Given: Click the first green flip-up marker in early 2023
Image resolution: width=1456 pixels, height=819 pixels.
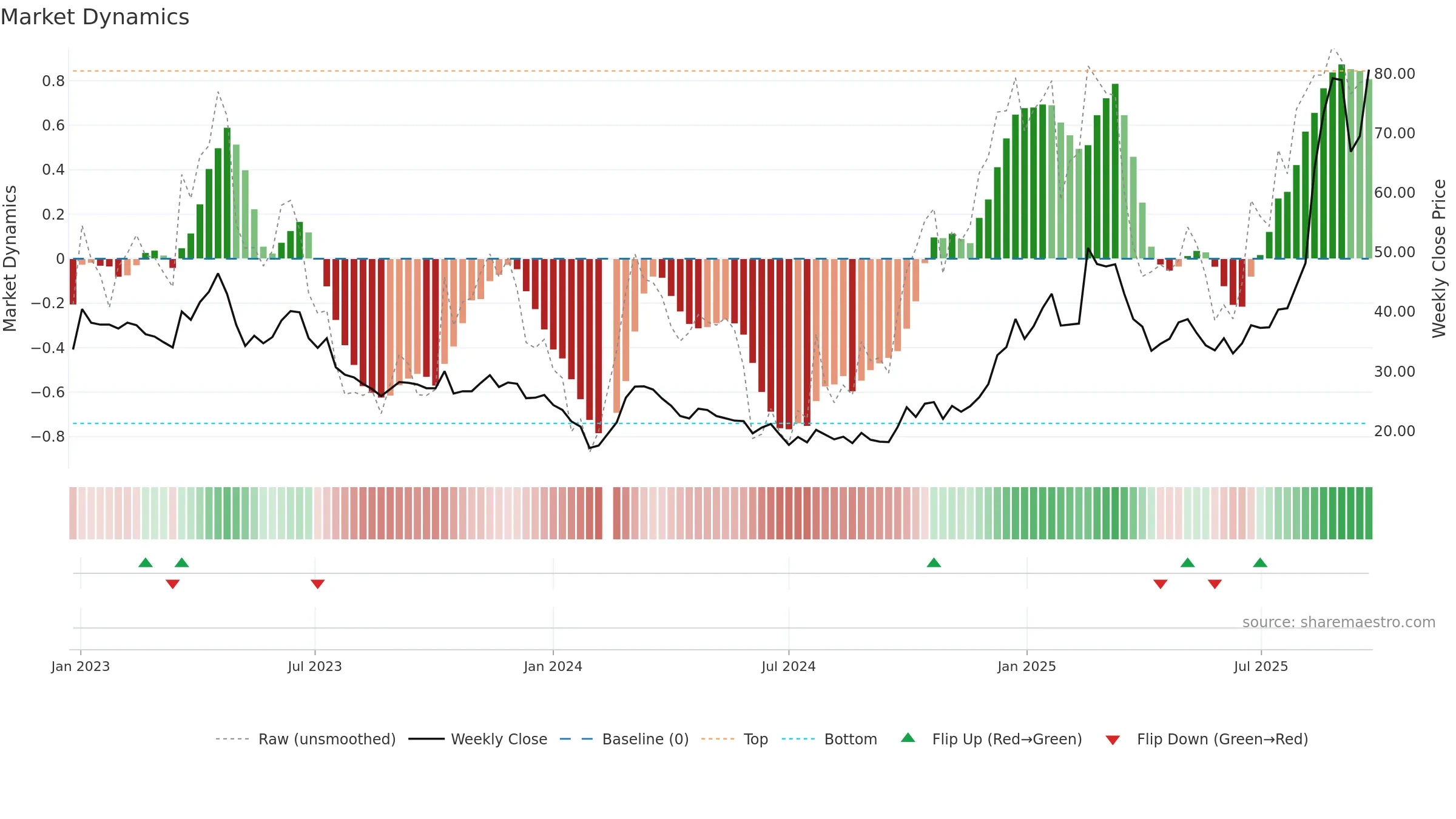Looking at the screenshot, I should click(x=146, y=562).
